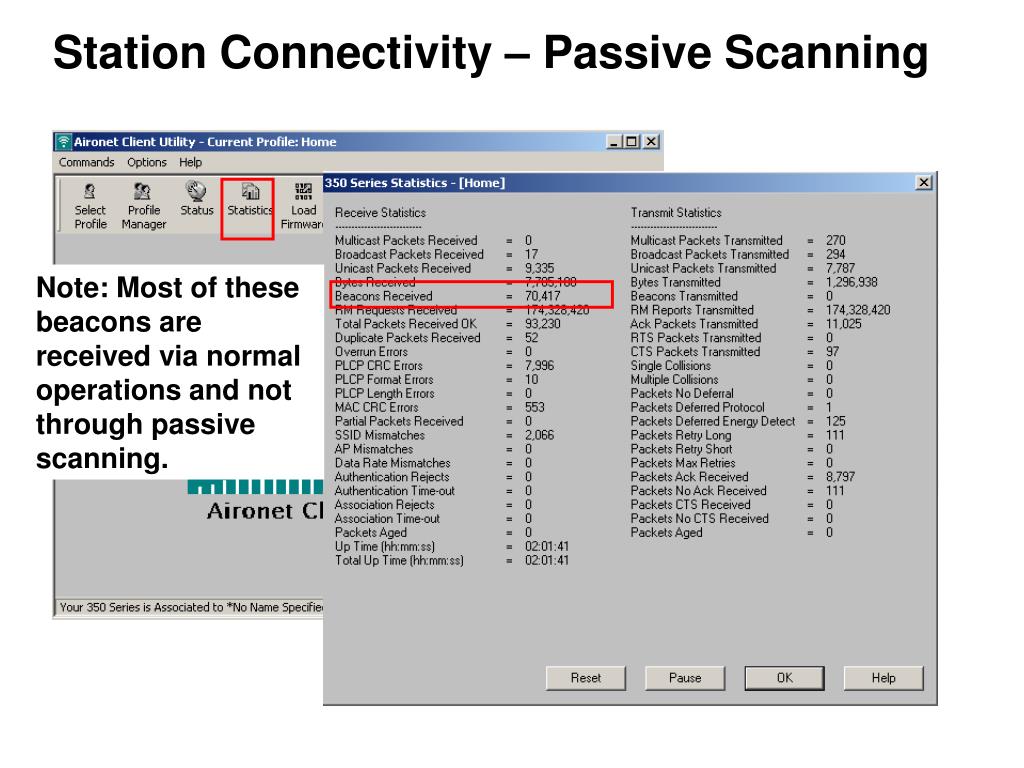The height and width of the screenshot is (768, 1024).
Task: Open the Select Profile toolbar icon
Action: click(x=90, y=206)
